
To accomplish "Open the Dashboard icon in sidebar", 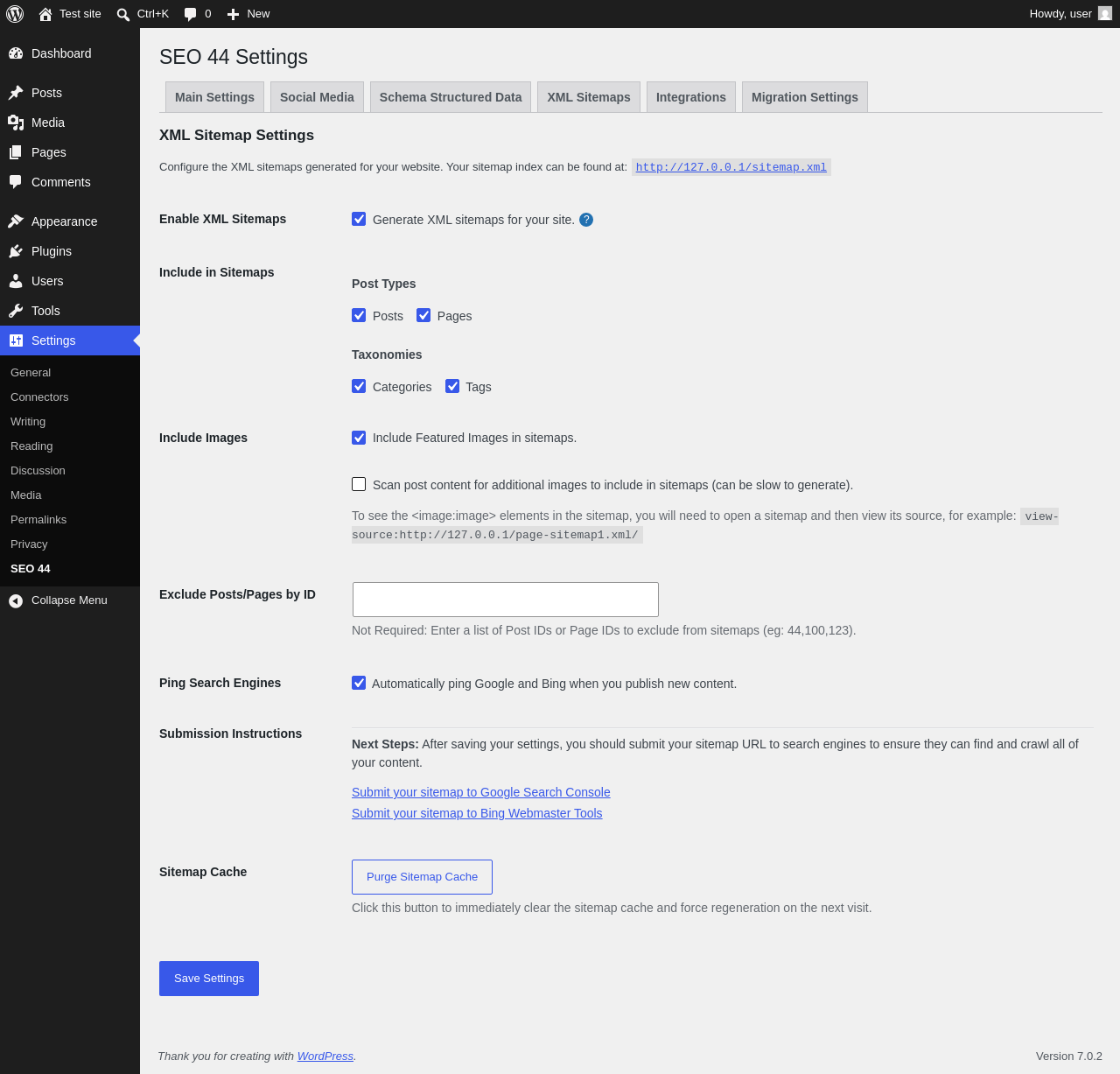I will (x=16, y=53).
